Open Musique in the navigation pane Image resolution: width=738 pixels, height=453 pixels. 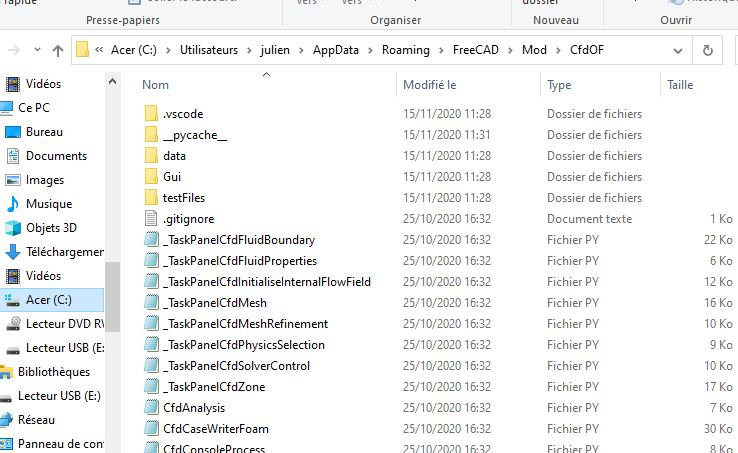coord(49,204)
